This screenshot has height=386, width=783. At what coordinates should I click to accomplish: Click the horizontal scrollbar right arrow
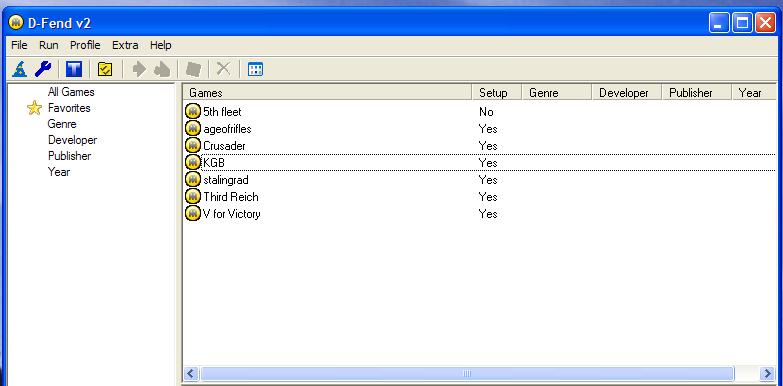tap(767, 374)
